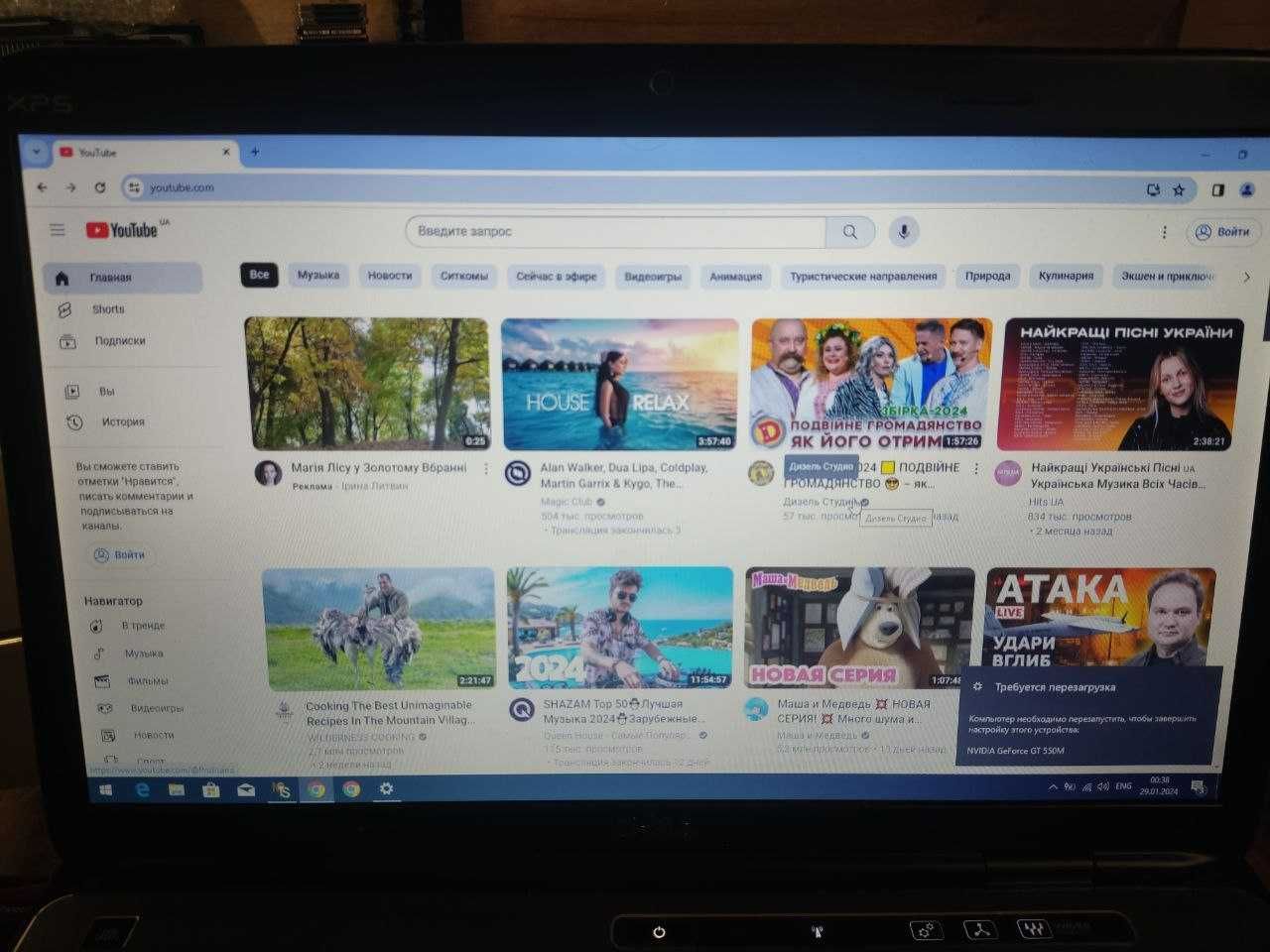Select 'Туристические направления' filter chip
This screenshot has height=952, width=1270.
[x=863, y=277]
